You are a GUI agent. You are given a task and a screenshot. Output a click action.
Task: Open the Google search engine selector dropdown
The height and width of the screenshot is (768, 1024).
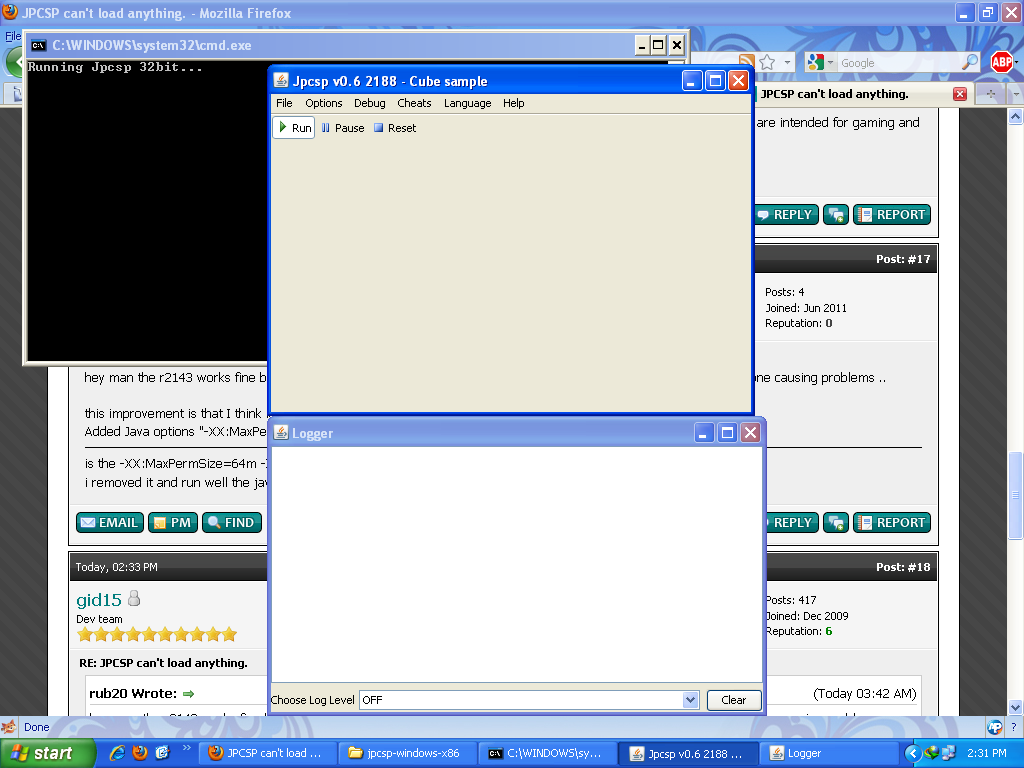click(x=821, y=62)
